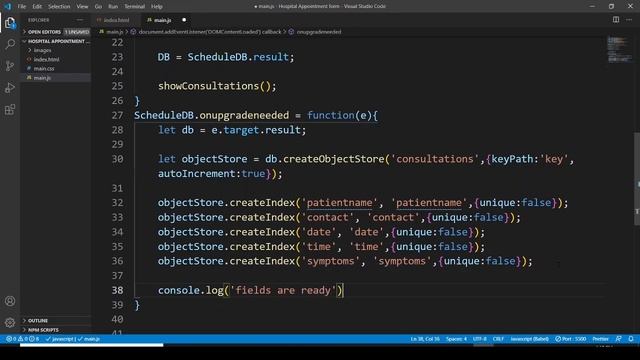Click the VS Code logo icon
Viewport: 640px width, 360px height.
tap(7, 6)
